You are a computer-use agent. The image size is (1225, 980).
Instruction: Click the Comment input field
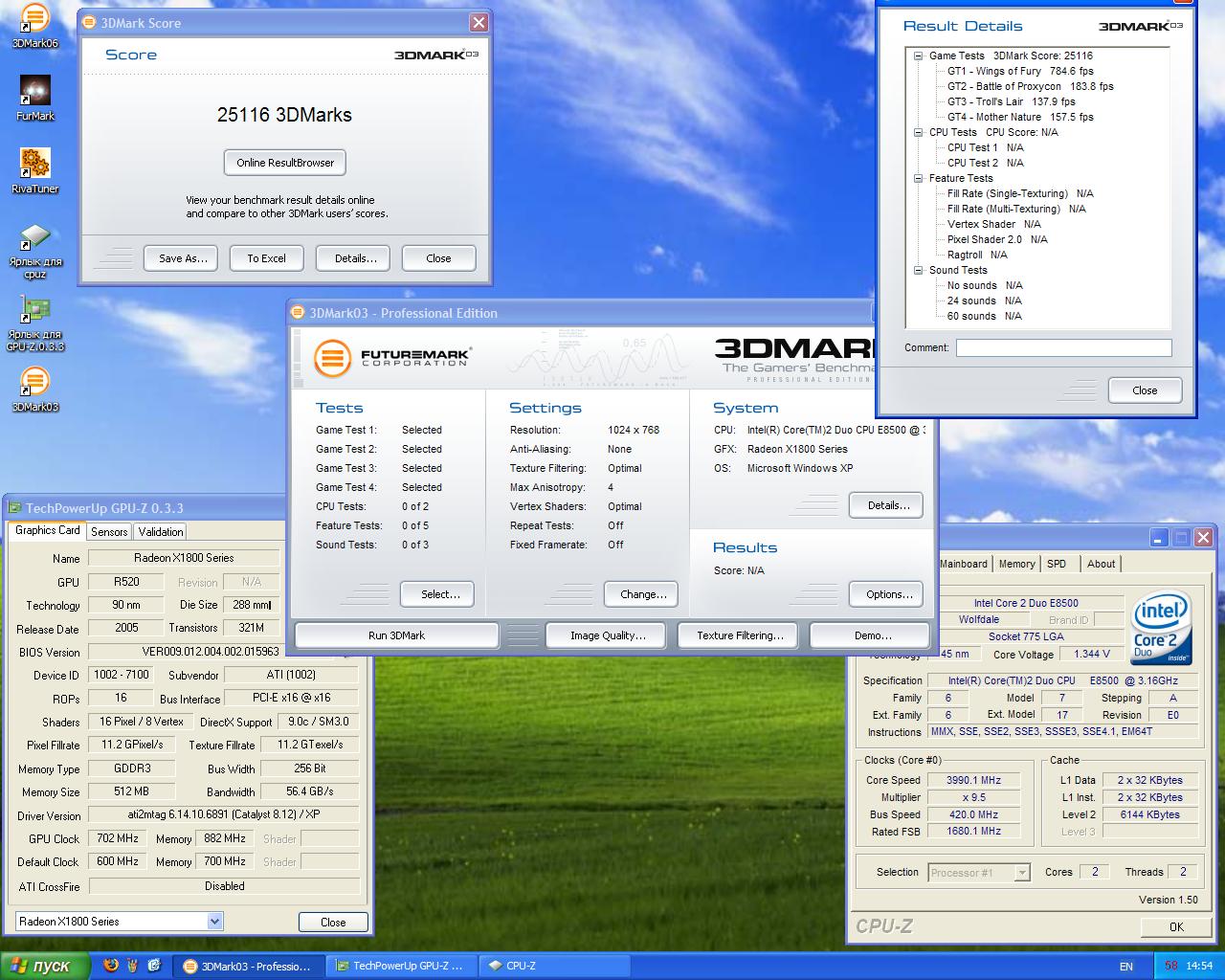pos(1063,348)
